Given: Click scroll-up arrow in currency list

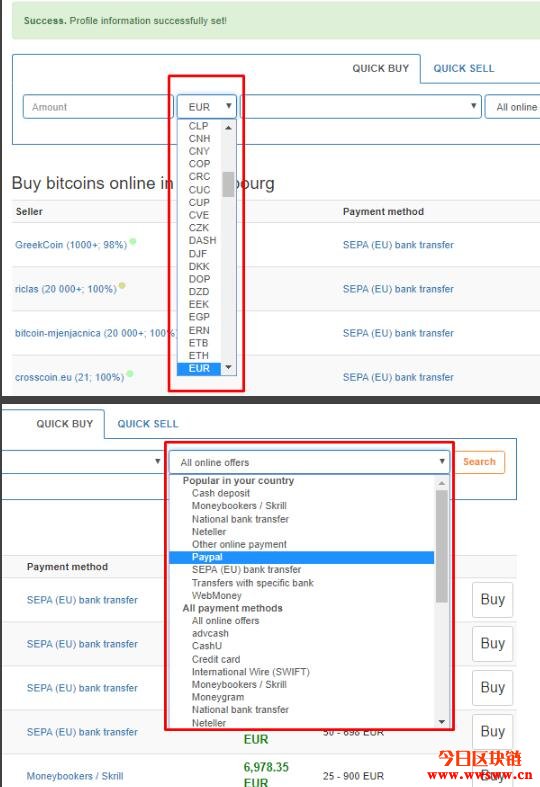Looking at the screenshot, I should (228, 127).
